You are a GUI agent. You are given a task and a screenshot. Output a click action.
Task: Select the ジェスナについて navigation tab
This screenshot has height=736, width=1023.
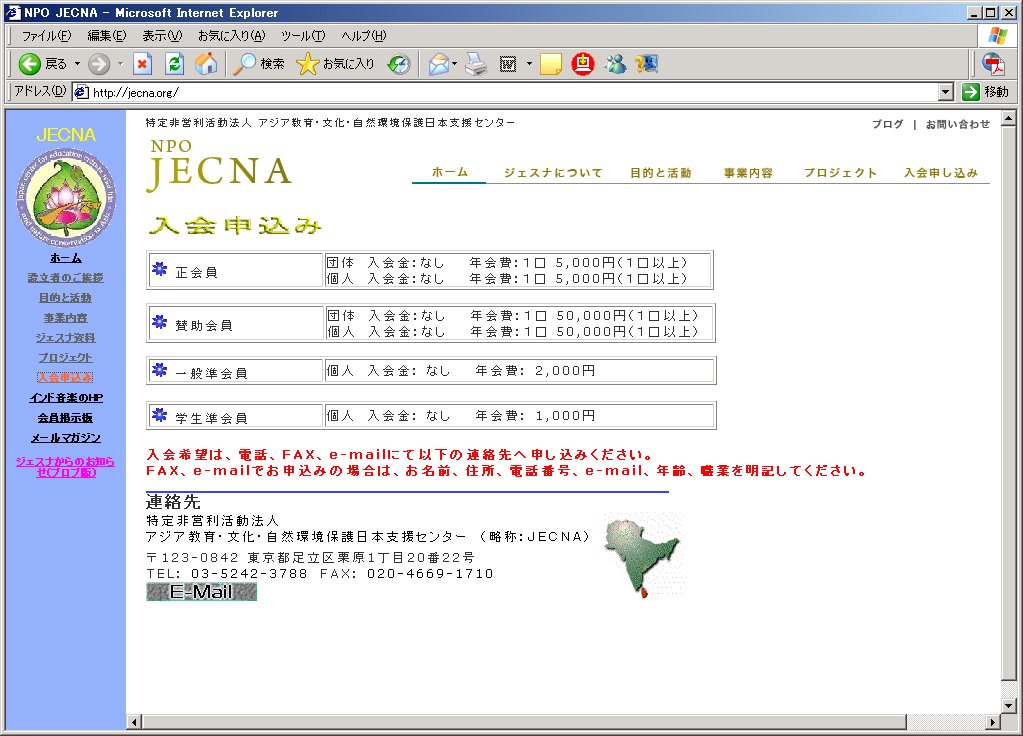point(553,173)
